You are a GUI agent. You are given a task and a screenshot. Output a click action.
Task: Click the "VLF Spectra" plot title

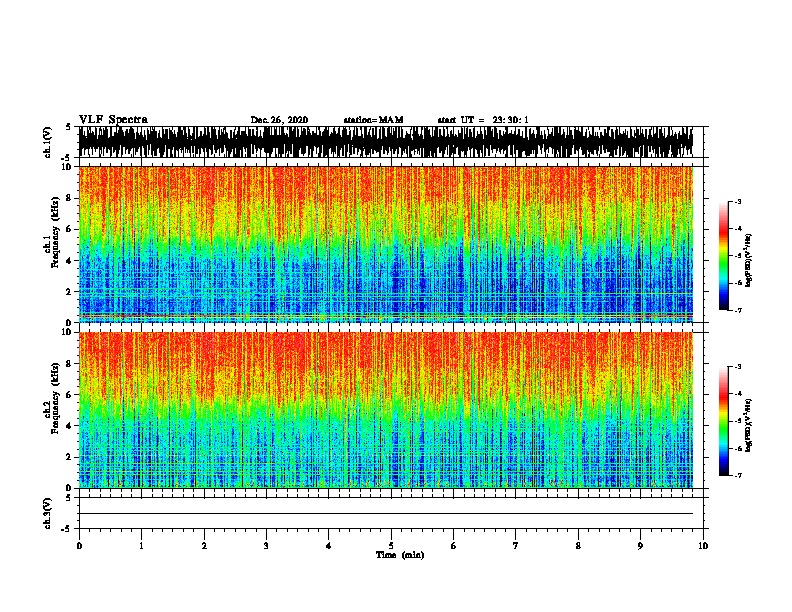(x=113, y=120)
